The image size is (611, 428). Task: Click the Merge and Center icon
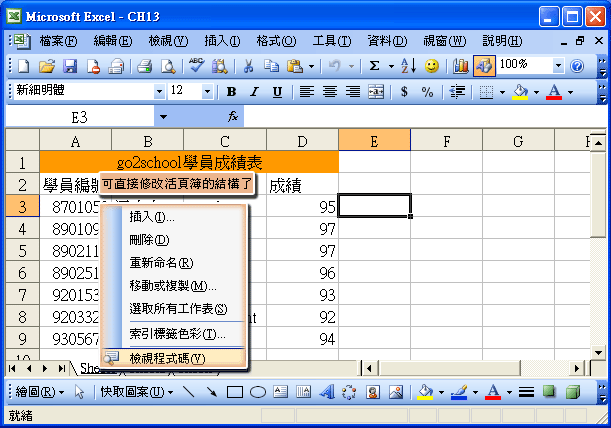coord(376,91)
